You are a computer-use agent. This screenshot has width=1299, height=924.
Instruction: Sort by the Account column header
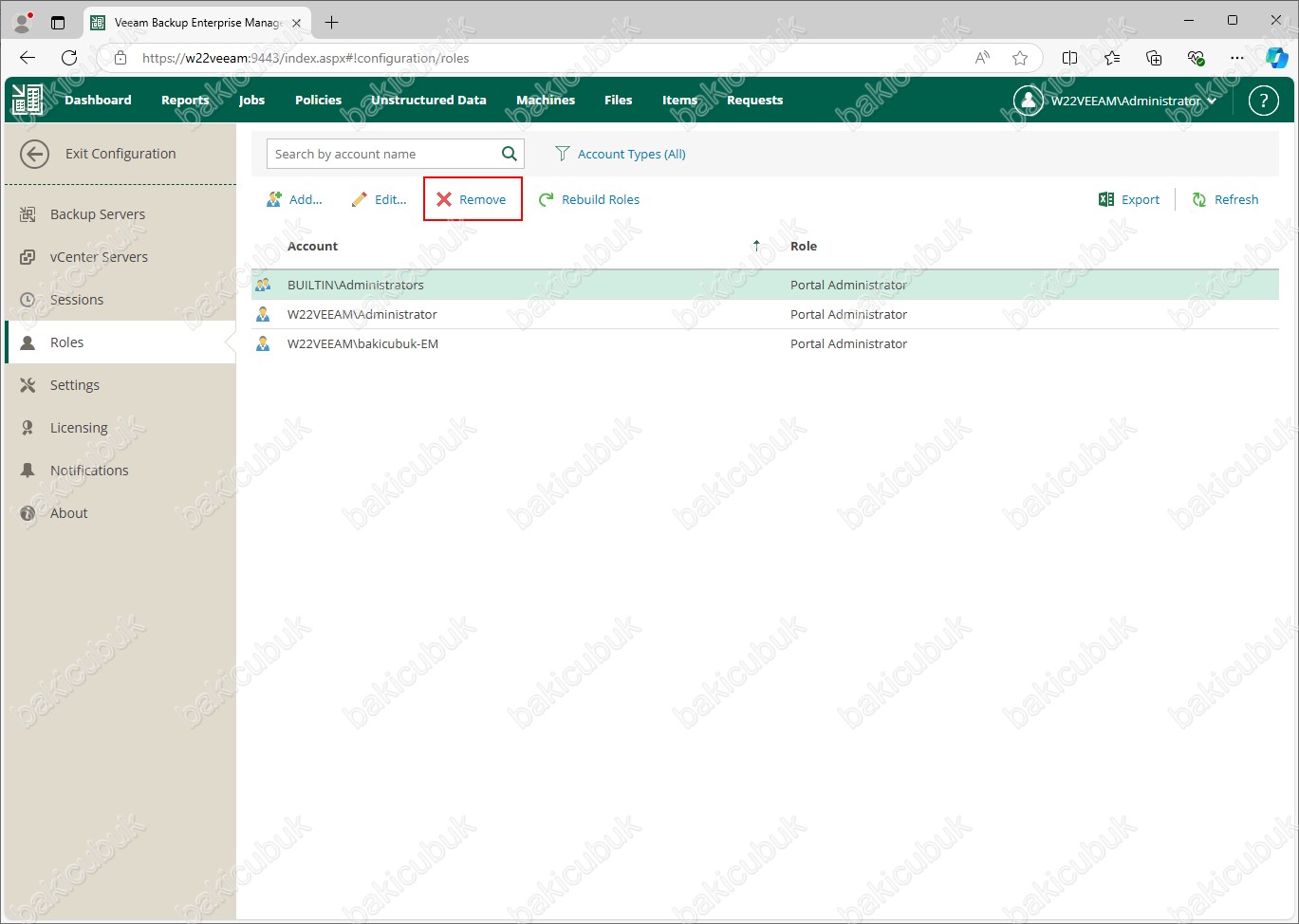[312, 246]
